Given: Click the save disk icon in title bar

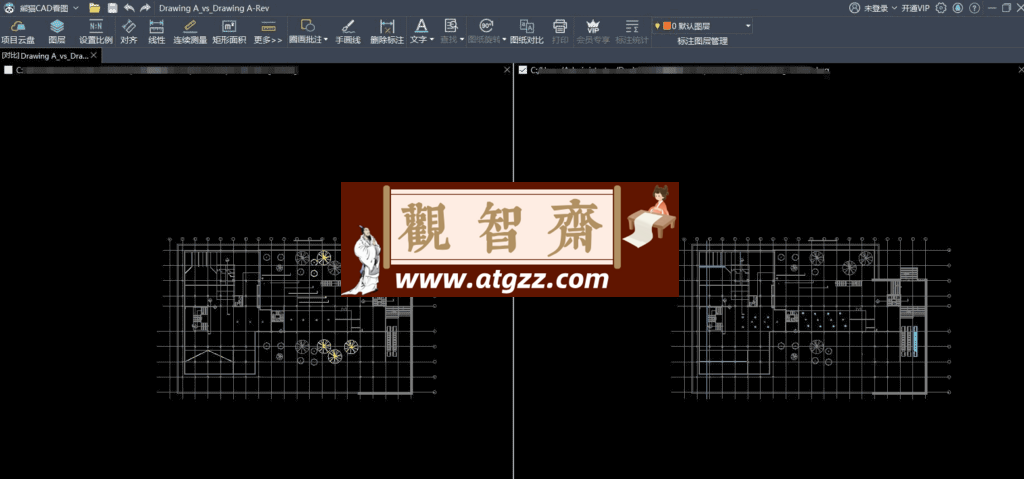Looking at the screenshot, I should pyautogui.click(x=112, y=8).
